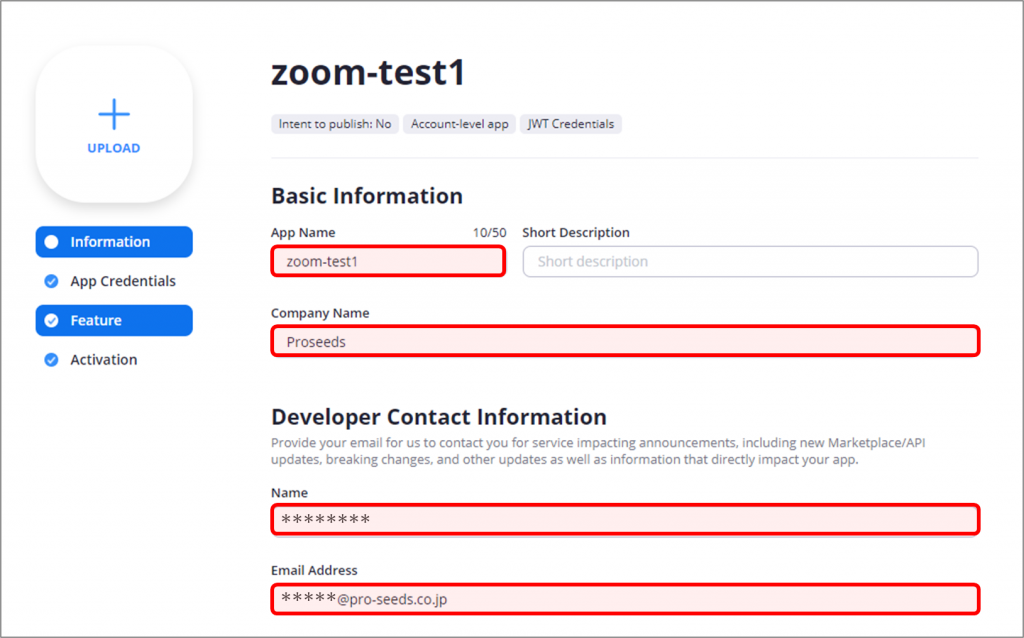The image size is (1024, 638).
Task: Click the 10/50 character counter
Action: pyautogui.click(x=489, y=233)
